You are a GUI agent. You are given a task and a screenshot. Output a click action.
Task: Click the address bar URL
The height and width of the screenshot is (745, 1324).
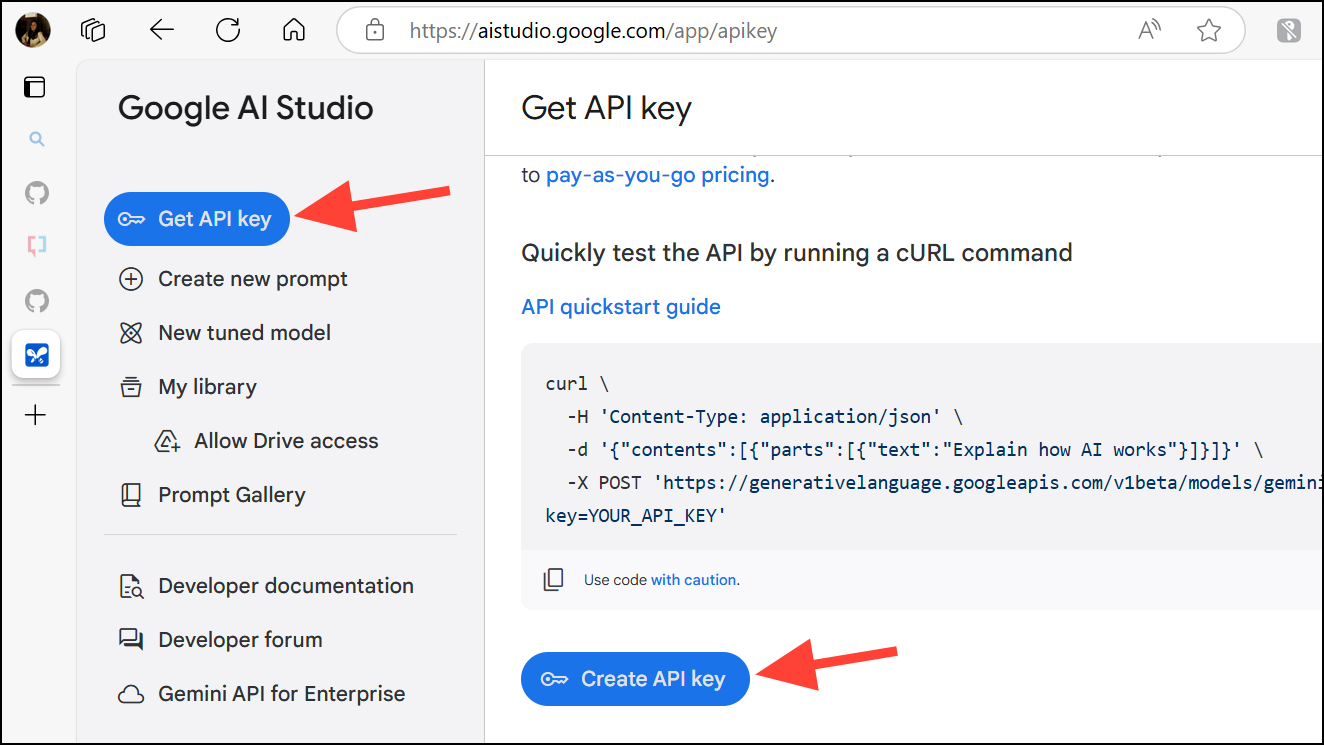593,31
